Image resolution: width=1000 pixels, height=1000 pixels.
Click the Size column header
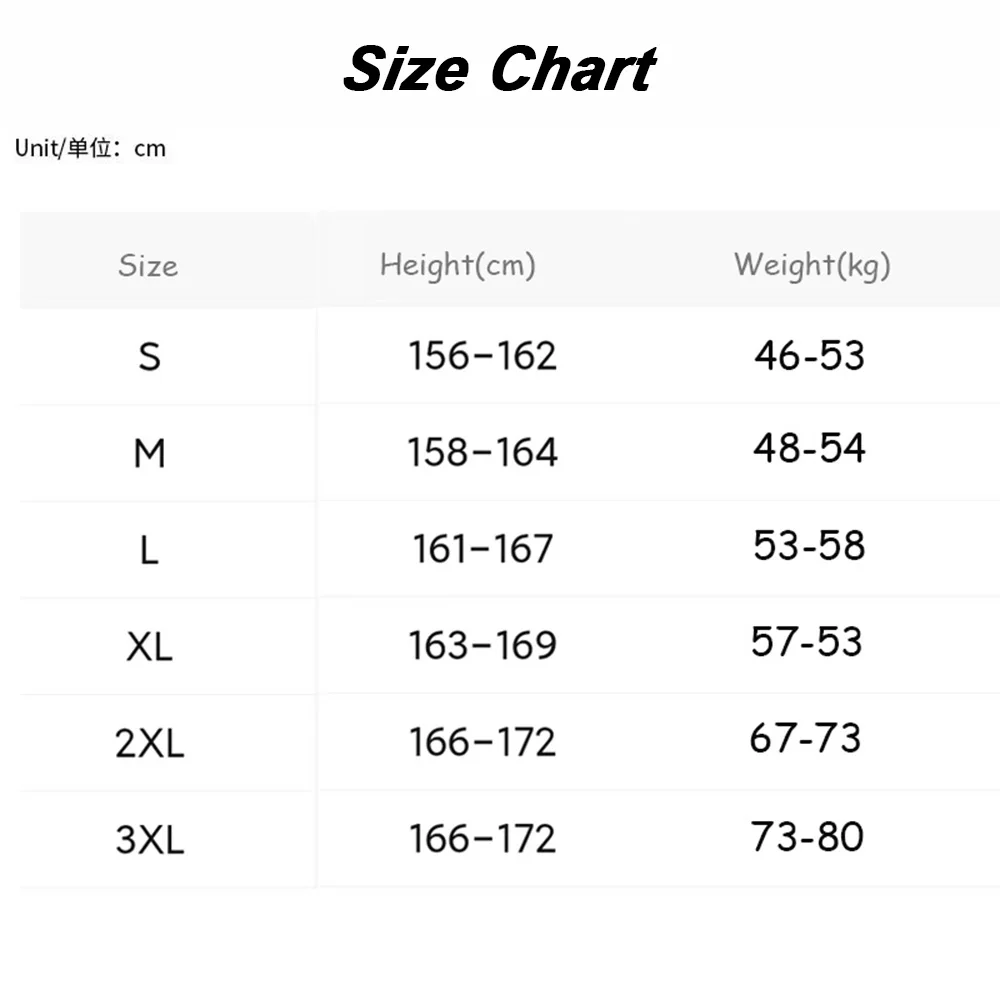click(x=148, y=265)
